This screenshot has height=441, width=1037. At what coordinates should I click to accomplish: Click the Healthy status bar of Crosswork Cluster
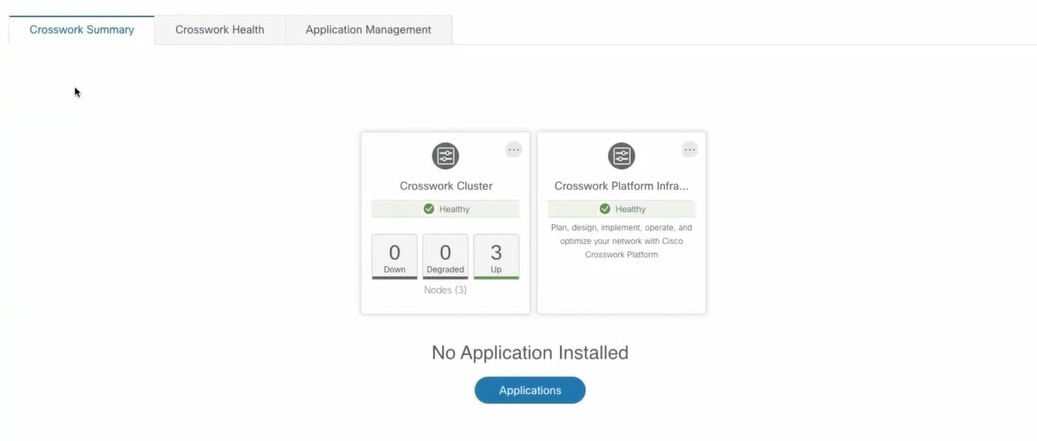pyautogui.click(x=445, y=209)
